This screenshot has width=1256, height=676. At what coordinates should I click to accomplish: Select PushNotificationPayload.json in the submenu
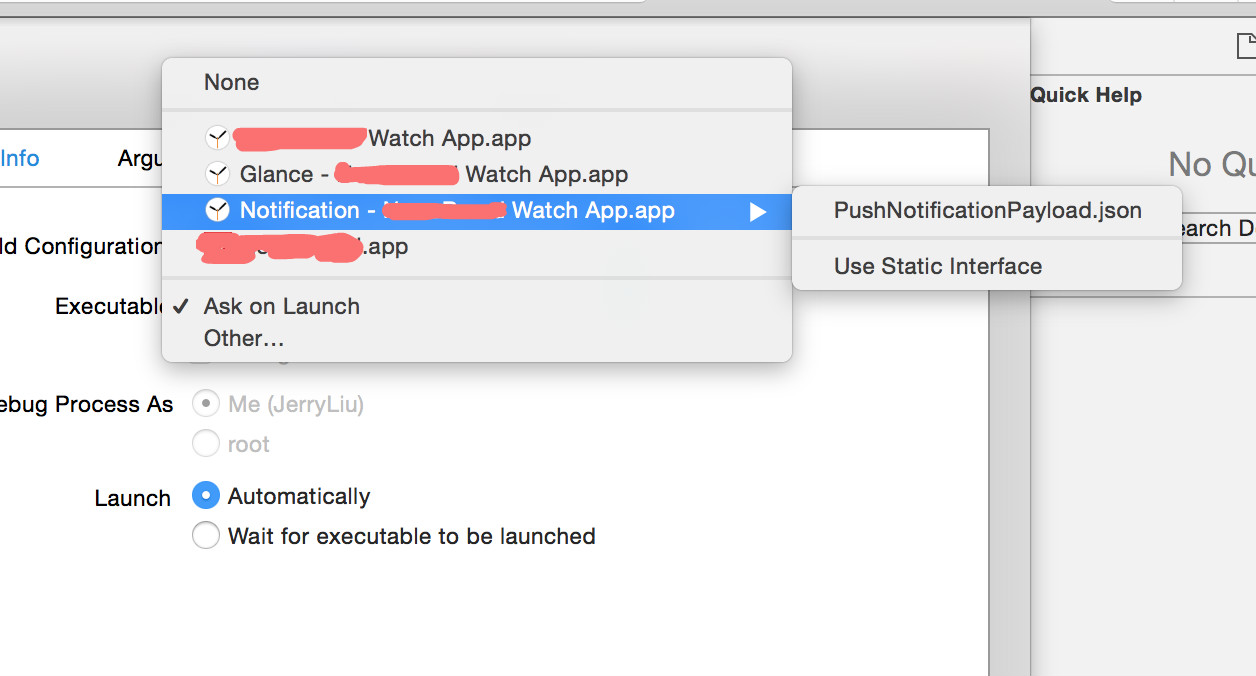(987, 210)
